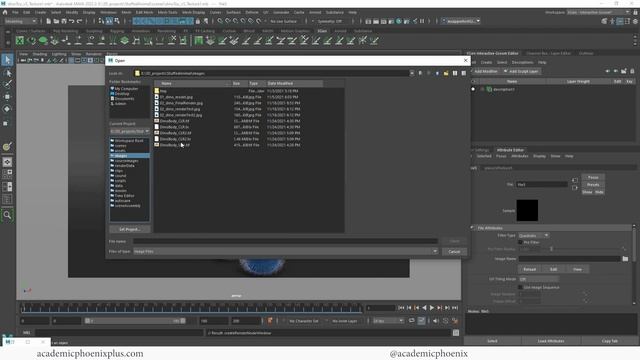Pick the Paint selection tool in the toolbox

(7, 84)
